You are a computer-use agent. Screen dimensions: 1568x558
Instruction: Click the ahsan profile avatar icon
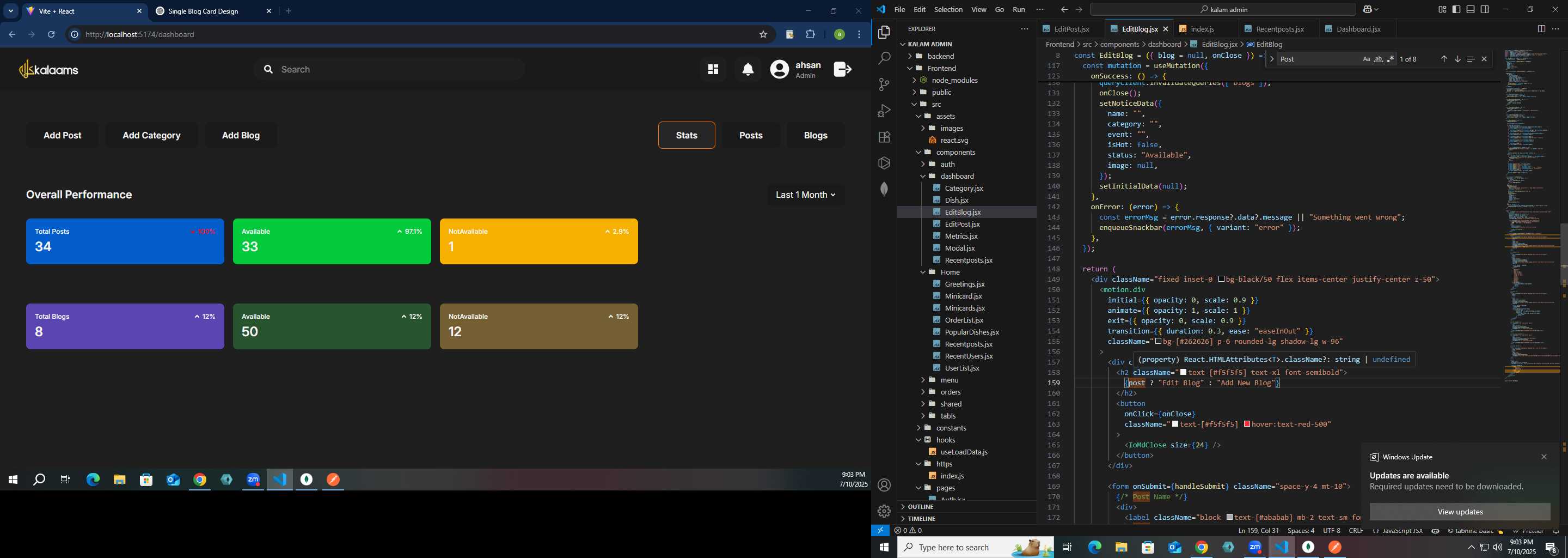pyautogui.click(x=780, y=69)
